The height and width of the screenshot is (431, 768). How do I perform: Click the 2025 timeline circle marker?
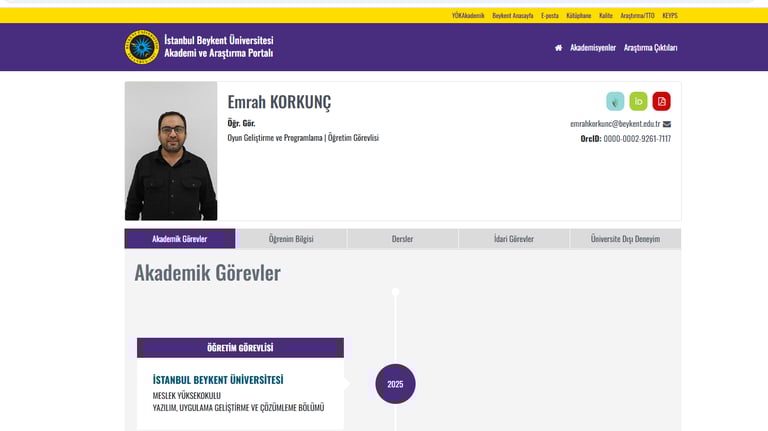pyautogui.click(x=395, y=384)
